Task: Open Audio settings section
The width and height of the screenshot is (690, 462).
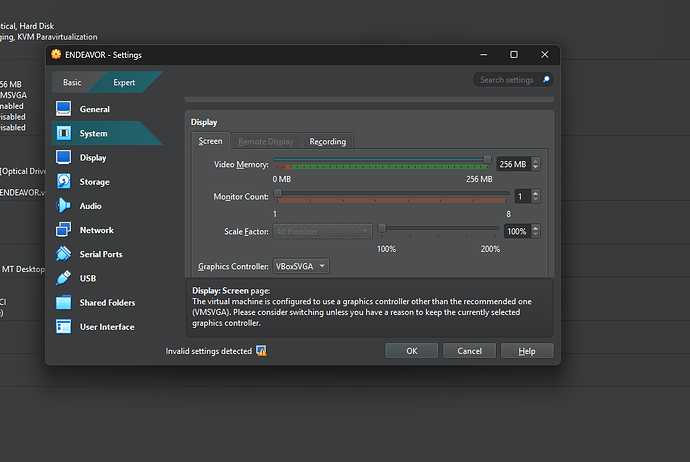Action: click(107, 205)
